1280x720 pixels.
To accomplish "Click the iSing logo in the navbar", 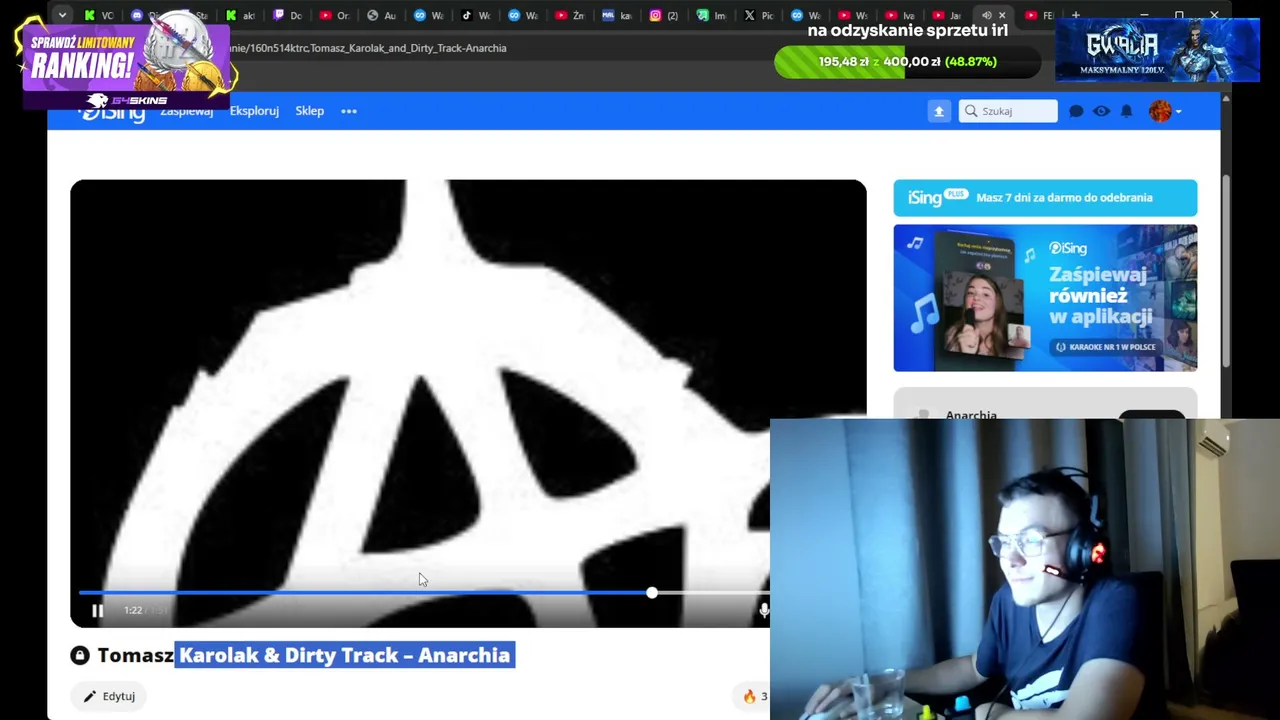I will pos(112,112).
